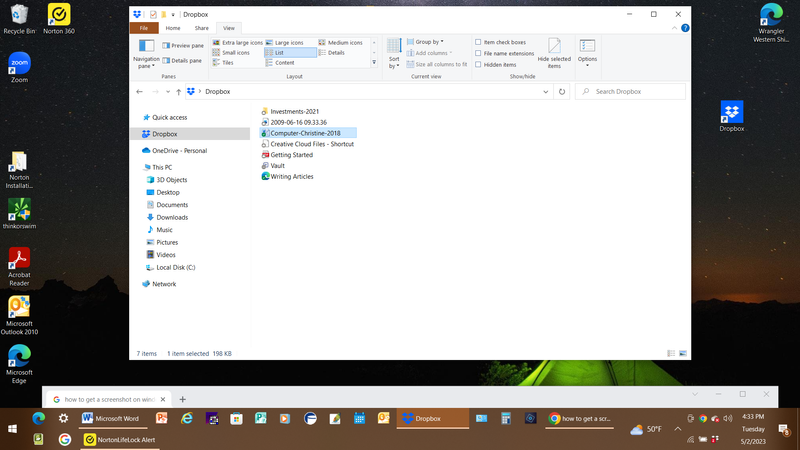This screenshot has width=800, height=450.
Task: Select Tiles layout option
Action: click(223, 63)
